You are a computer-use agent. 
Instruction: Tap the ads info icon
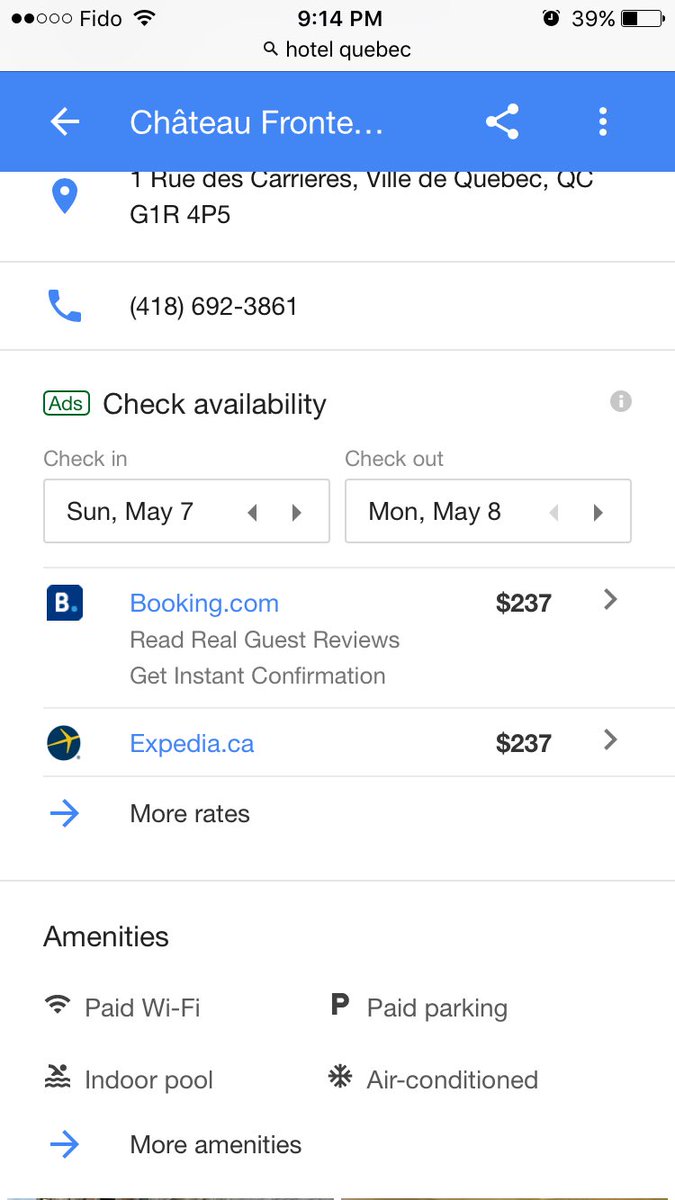pyautogui.click(x=621, y=402)
